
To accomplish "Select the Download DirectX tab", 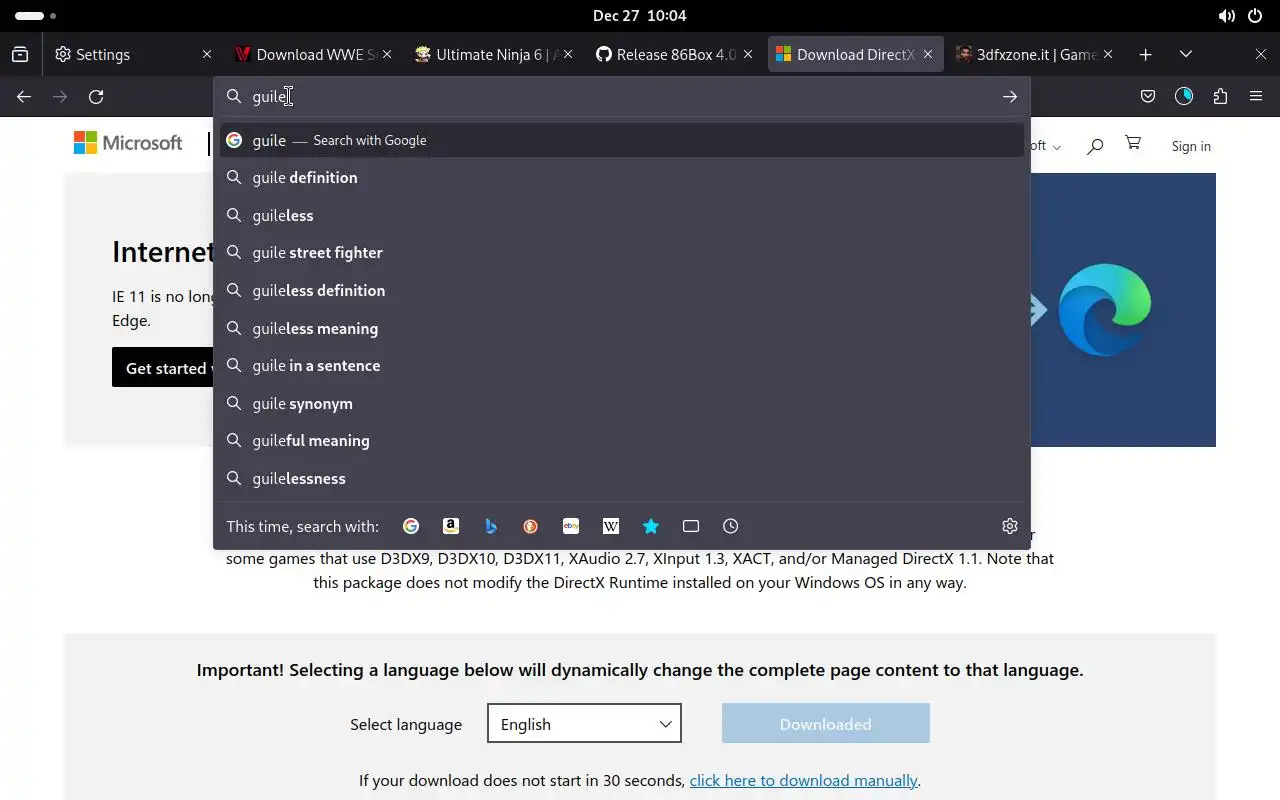I will coord(854,54).
